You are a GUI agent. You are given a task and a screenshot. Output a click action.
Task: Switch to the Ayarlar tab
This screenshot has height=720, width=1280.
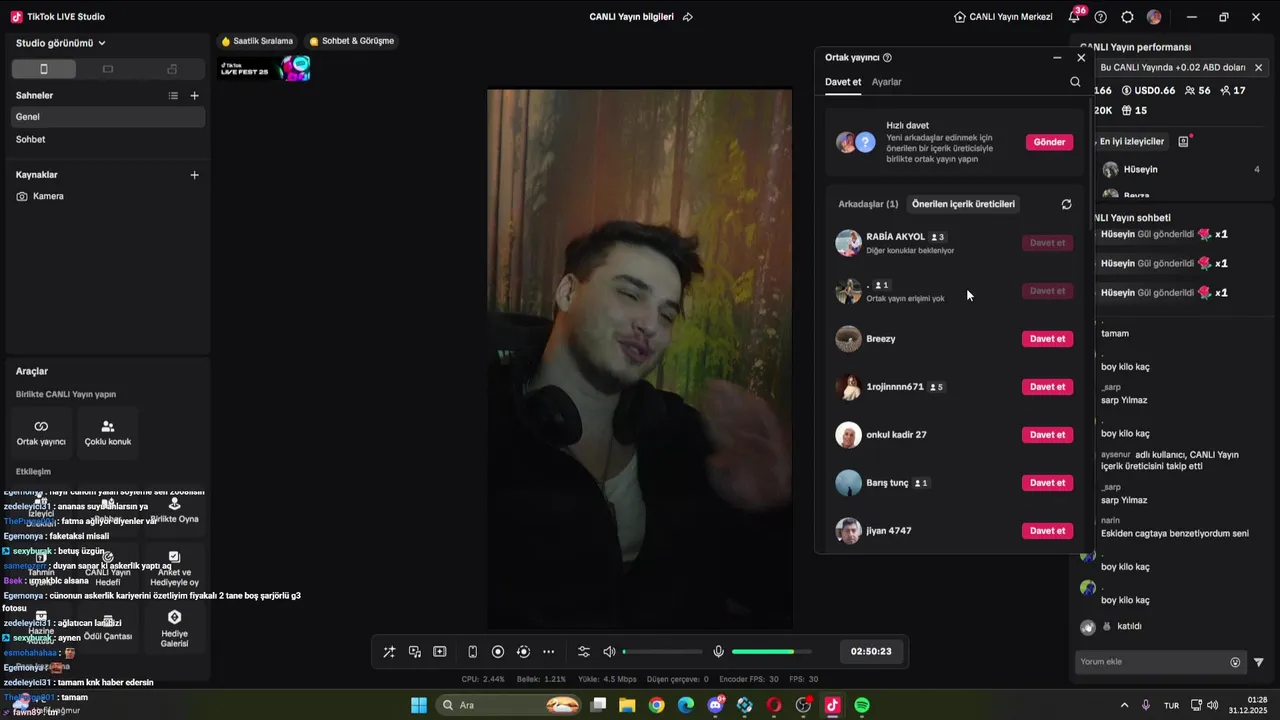click(x=886, y=82)
